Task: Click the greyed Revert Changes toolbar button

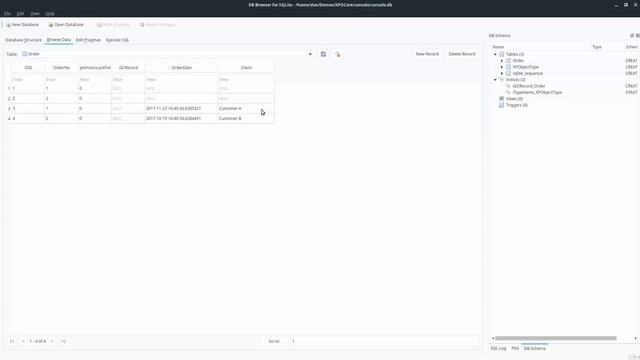Action: [158, 24]
